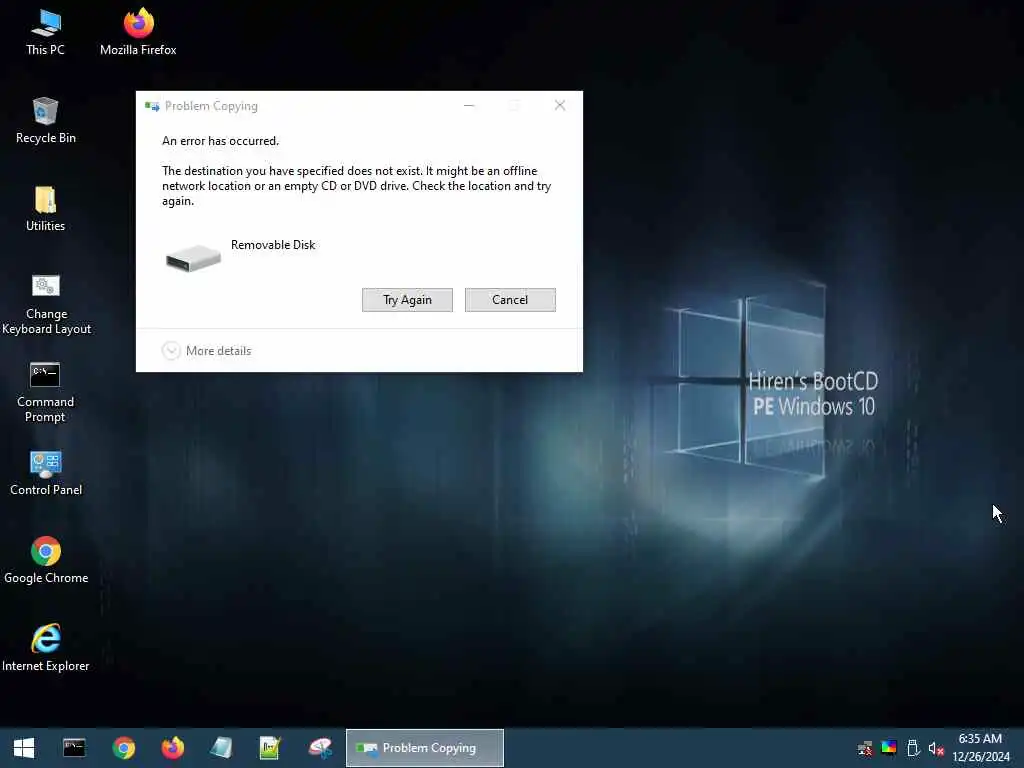
Task: Launch Firefox from the taskbar
Action: pyautogui.click(x=172, y=748)
